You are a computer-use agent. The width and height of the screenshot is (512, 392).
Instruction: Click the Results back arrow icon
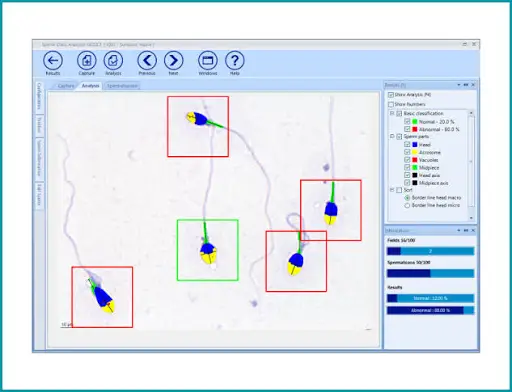[x=53, y=61]
